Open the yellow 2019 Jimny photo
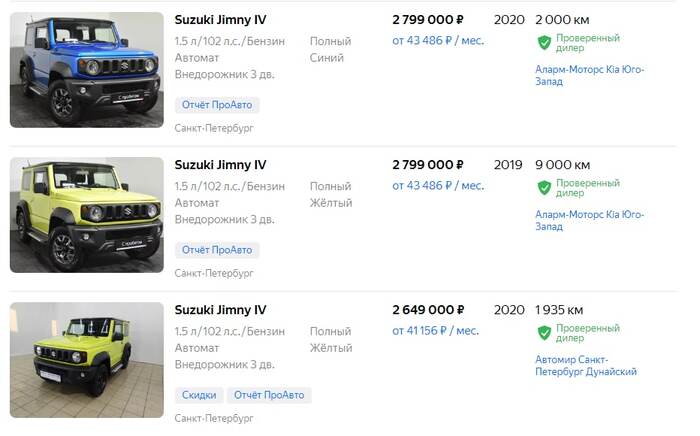The height and width of the screenshot is (436, 700). [x=86, y=215]
